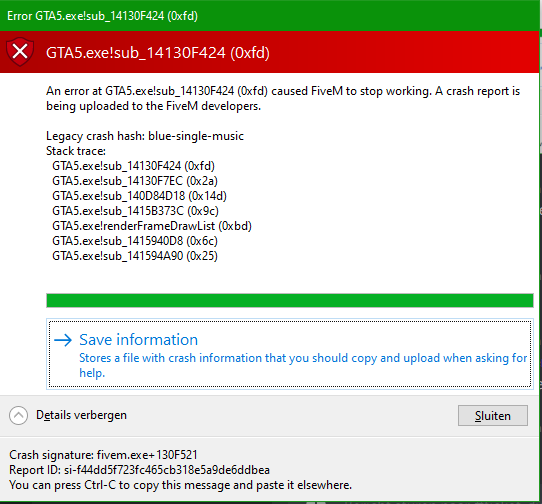This screenshot has width=542, height=504.
Task: Click the blue Save information arrow icon
Action: (63, 340)
